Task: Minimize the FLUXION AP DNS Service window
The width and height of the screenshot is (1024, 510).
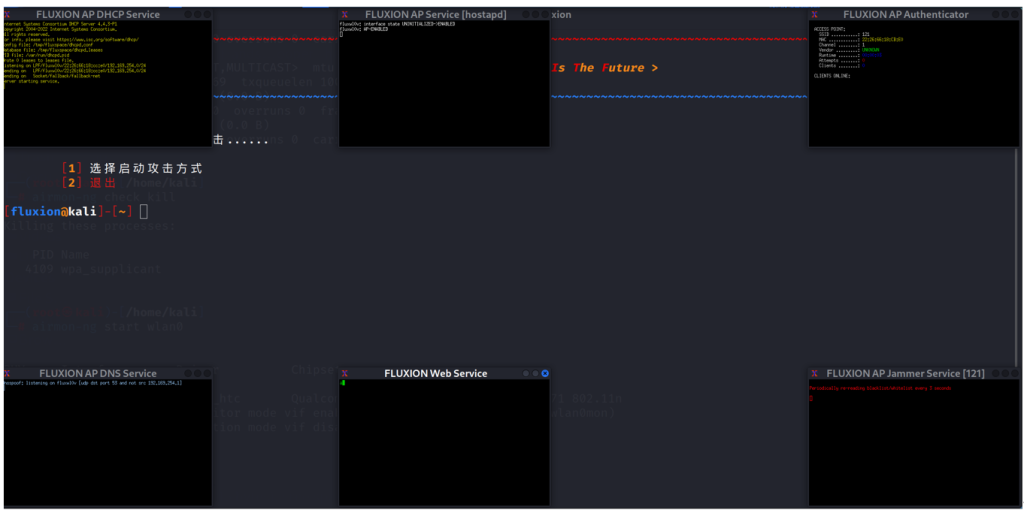Action: click(x=188, y=374)
